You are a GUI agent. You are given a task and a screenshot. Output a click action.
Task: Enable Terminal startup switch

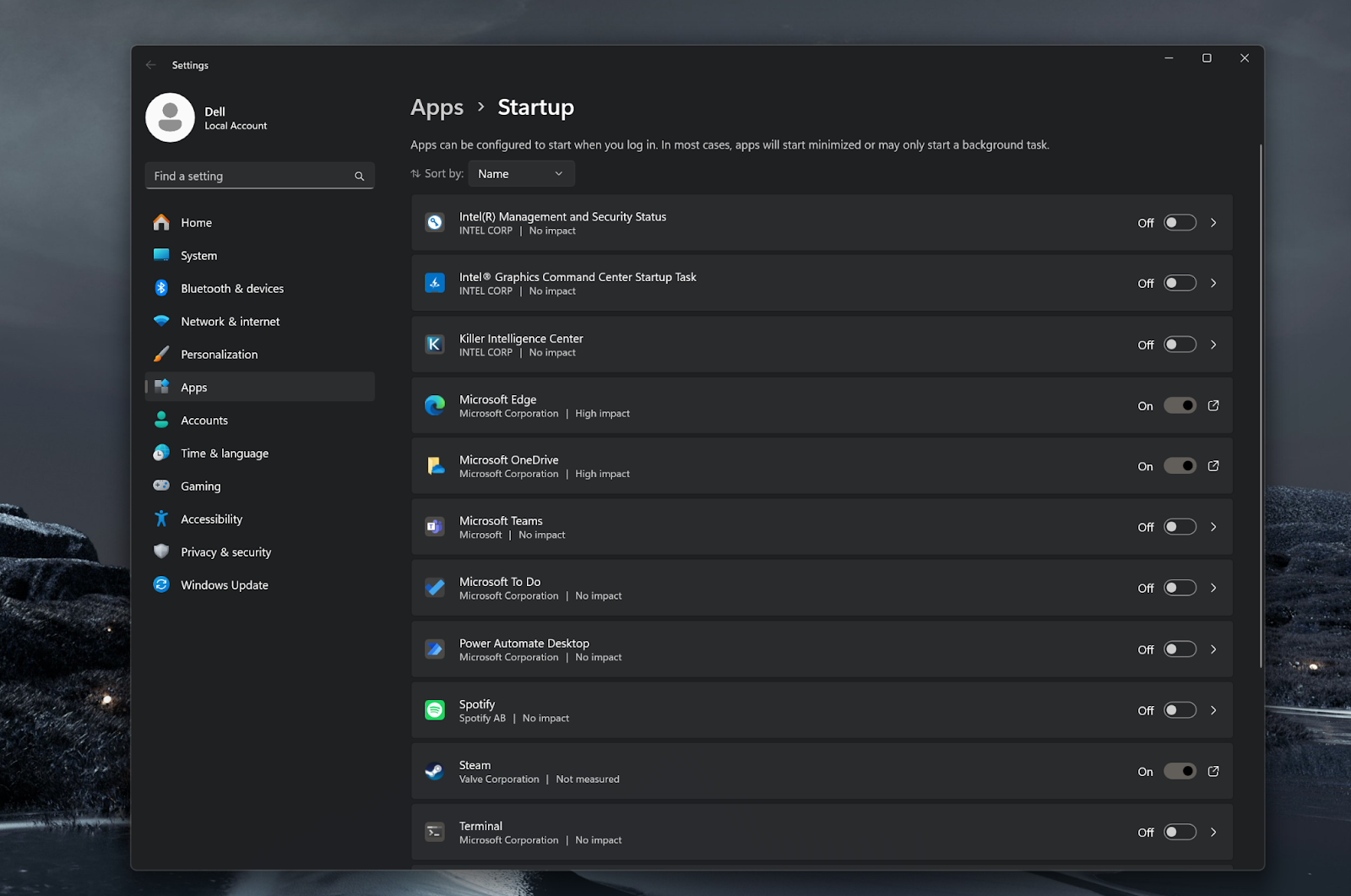click(1180, 832)
